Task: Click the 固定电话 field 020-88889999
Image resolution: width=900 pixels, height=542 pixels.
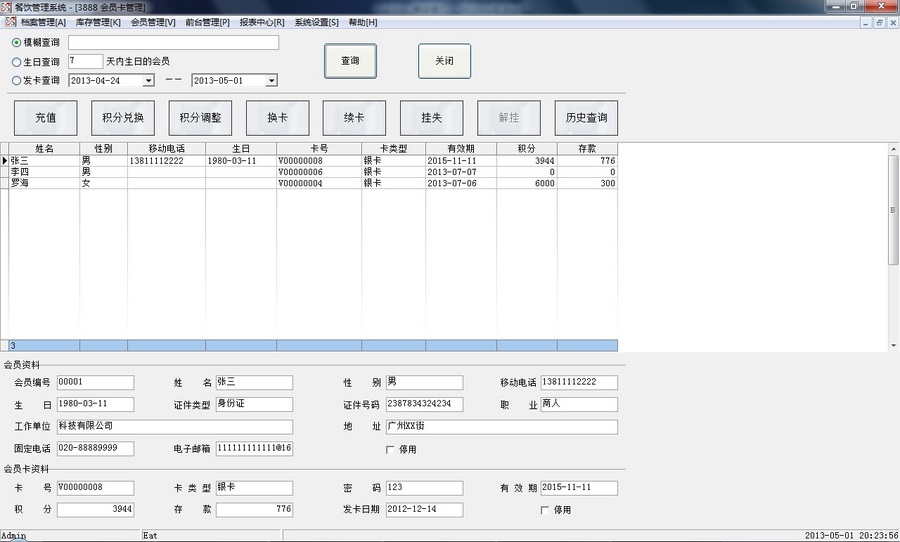Action: (x=95, y=448)
